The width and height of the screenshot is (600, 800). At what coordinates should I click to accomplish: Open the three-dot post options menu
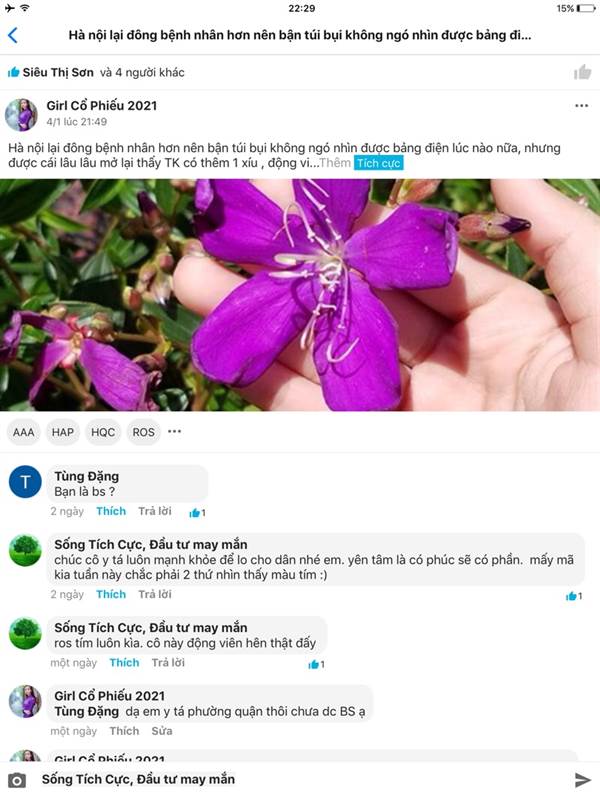[582, 106]
